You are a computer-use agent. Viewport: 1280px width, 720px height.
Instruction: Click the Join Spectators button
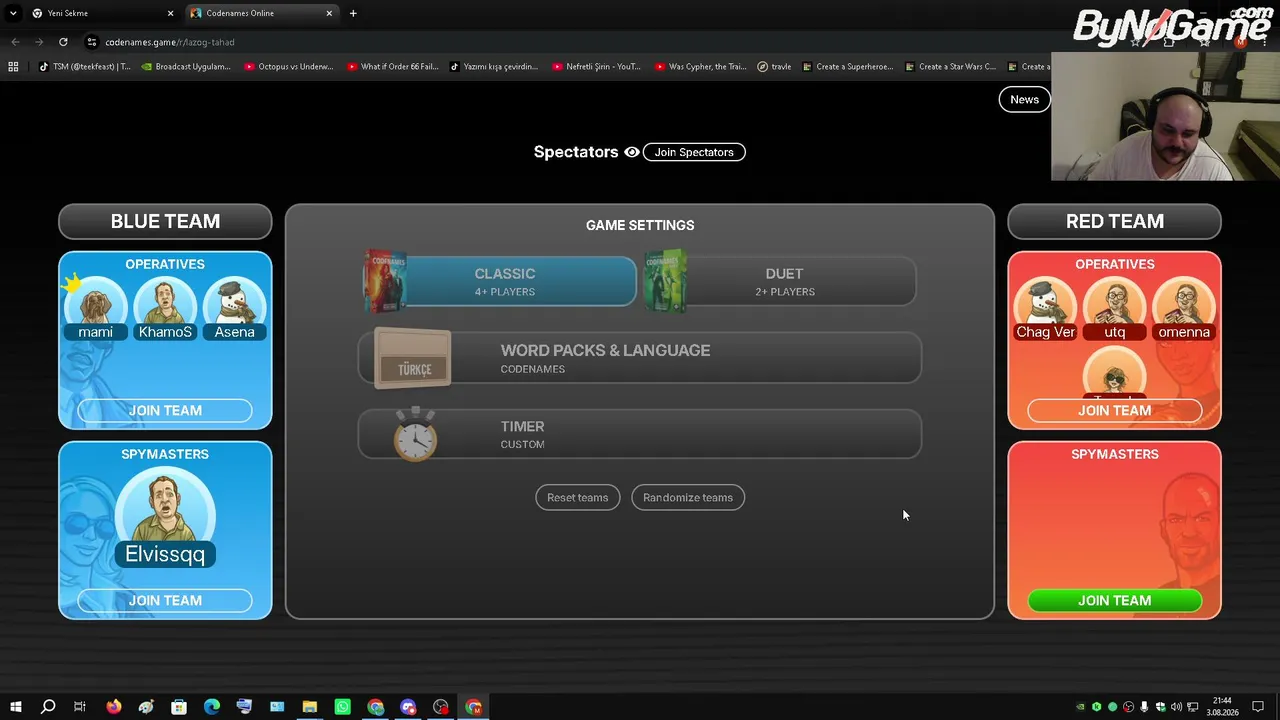[x=694, y=152]
